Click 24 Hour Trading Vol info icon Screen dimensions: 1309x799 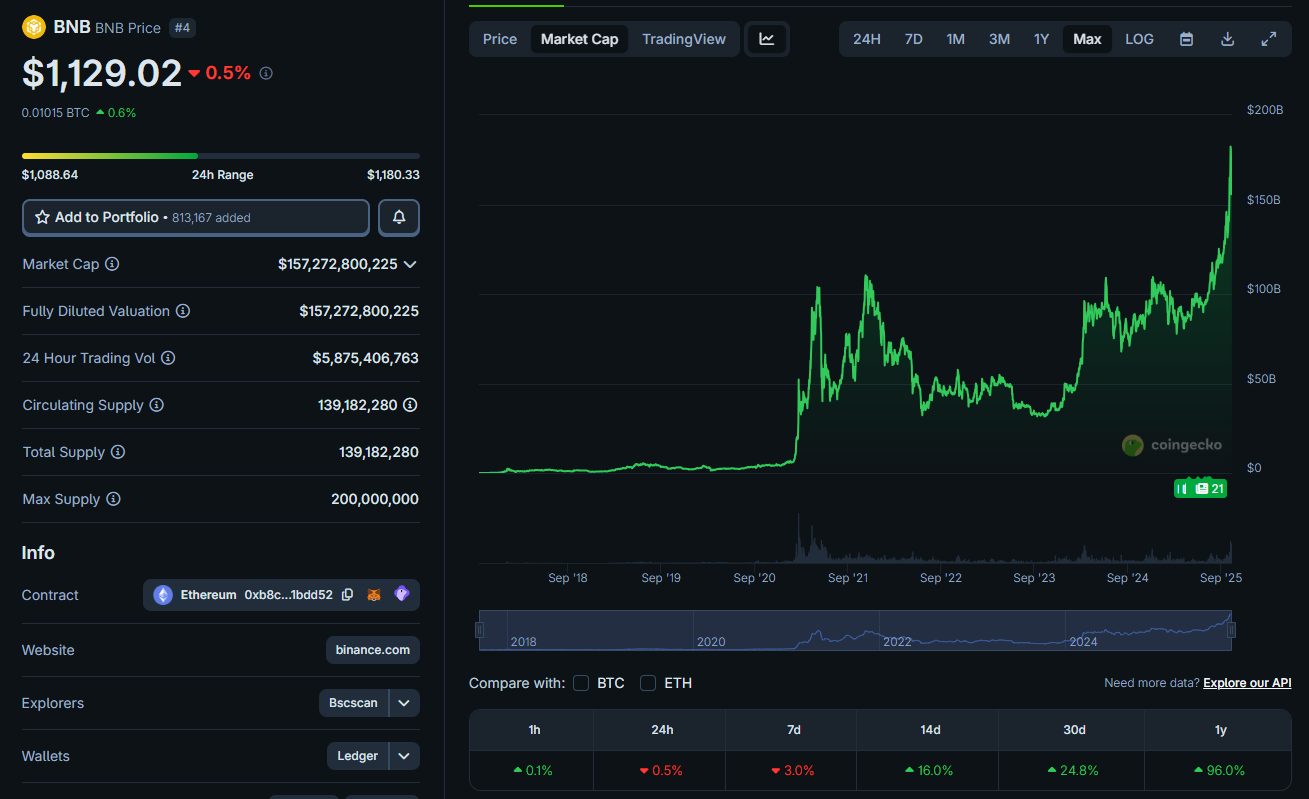click(168, 358)
